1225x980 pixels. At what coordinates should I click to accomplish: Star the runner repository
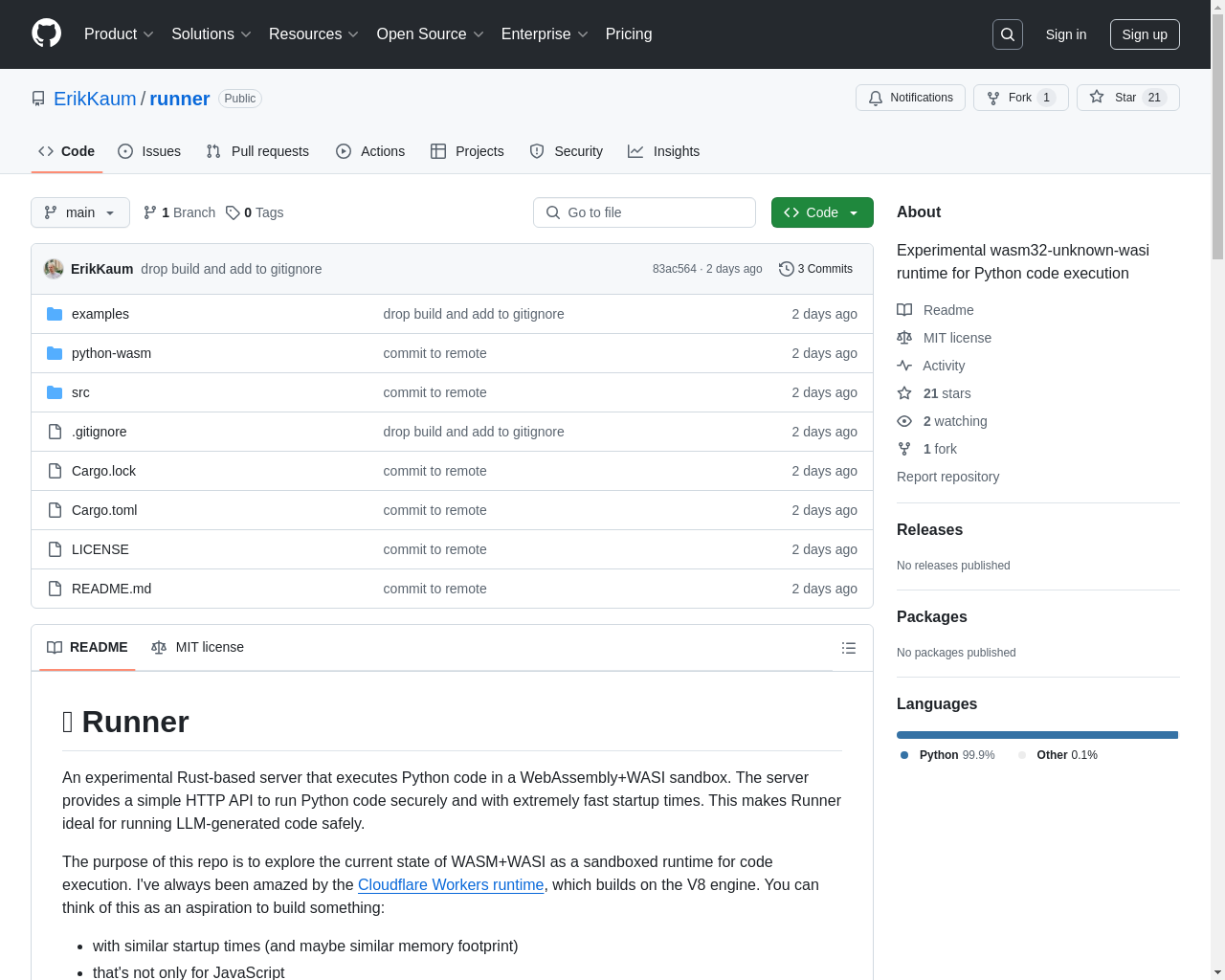(x=1127, y=98)
